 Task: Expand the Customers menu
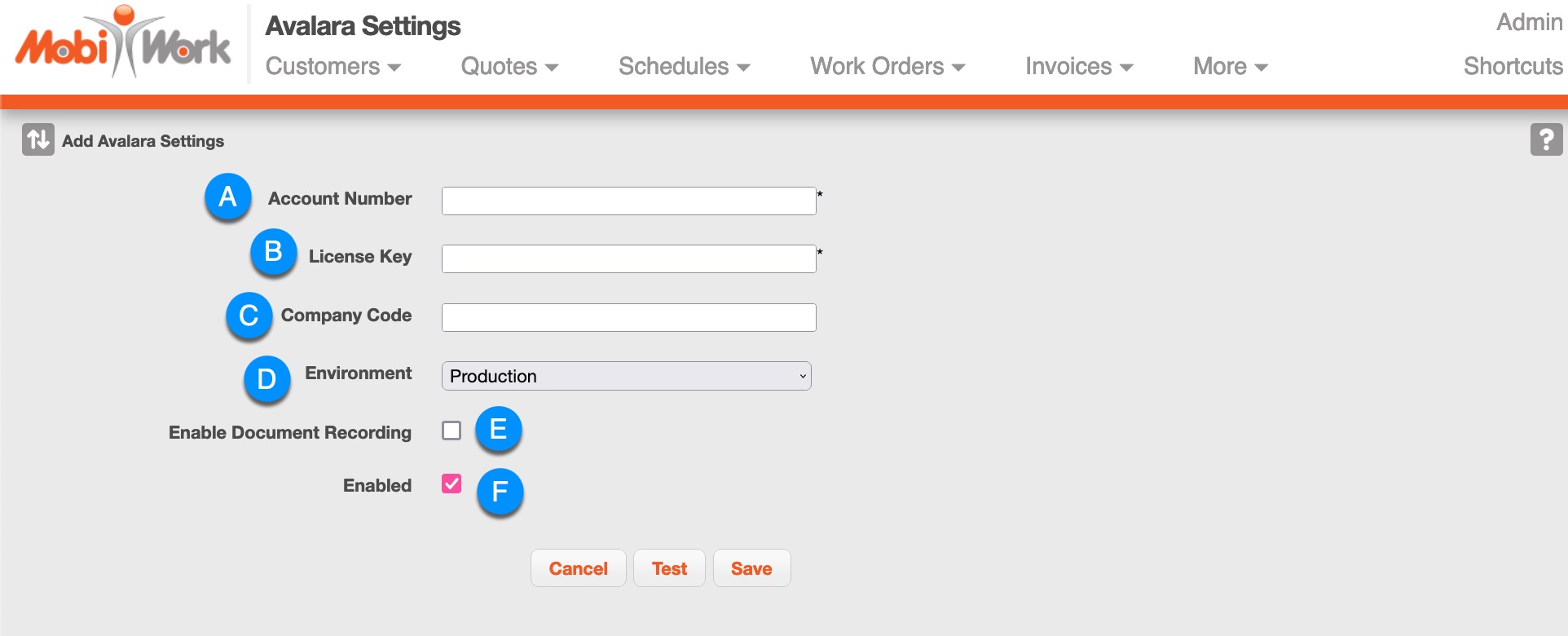coord(333,67)
